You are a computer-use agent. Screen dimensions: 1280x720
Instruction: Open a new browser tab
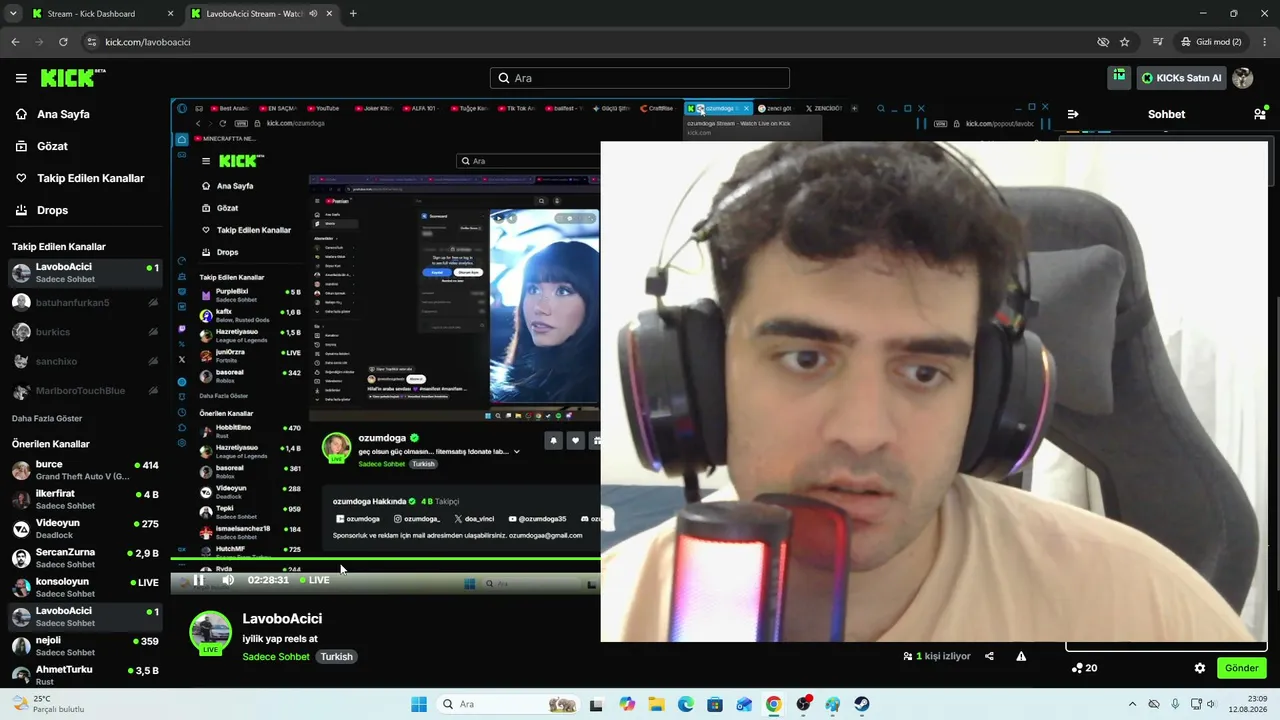pos(353,14)
